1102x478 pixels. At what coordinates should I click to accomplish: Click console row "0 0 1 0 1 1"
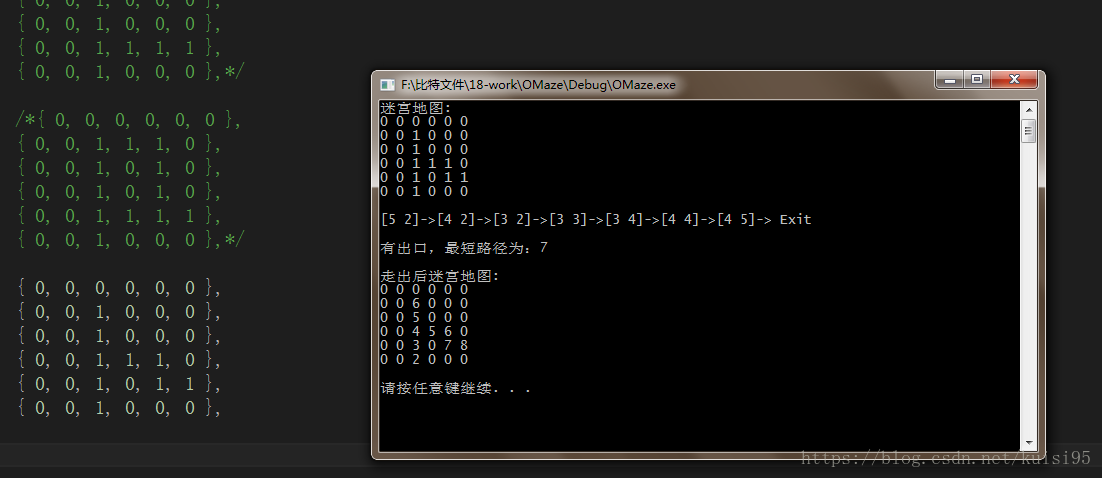[424, 177]
